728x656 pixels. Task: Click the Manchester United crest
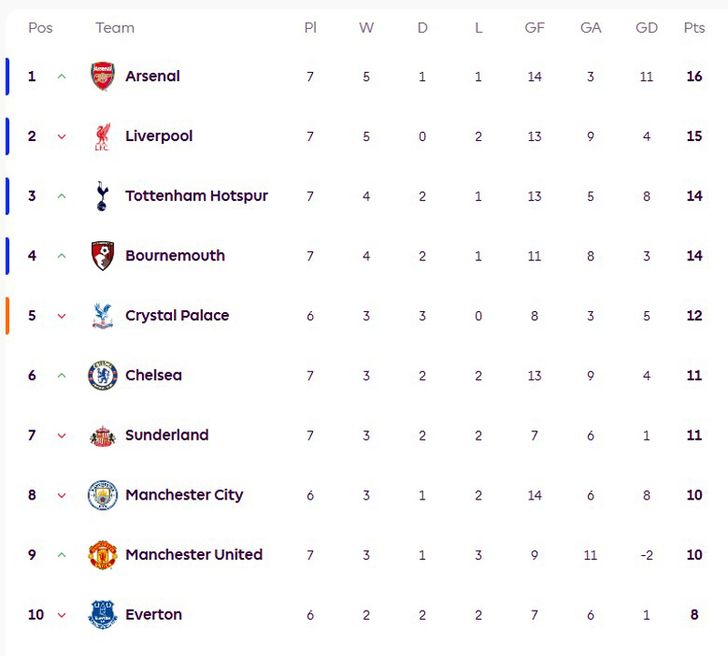pyautogui.click(x=103, y=555)
